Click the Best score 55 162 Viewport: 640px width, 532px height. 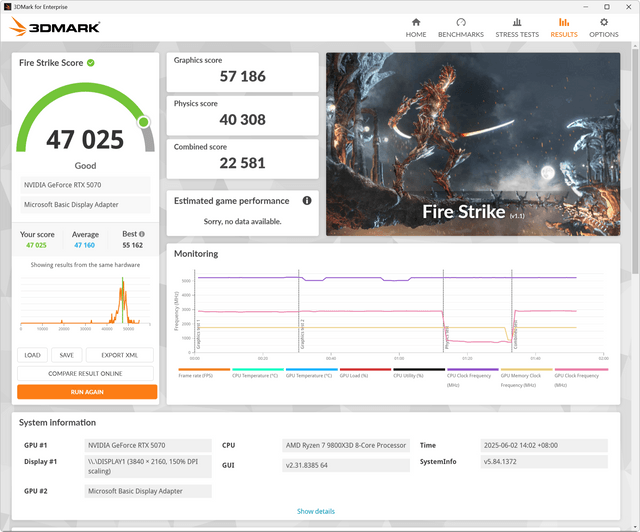click(x=133, y=245)
